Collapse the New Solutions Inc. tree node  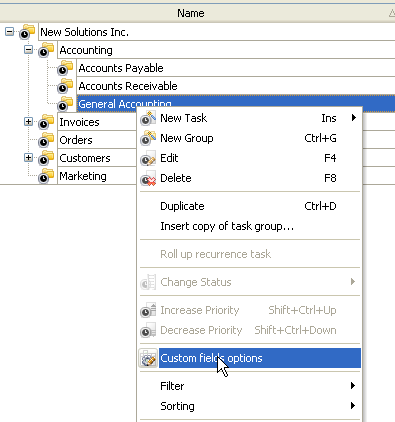pyautogui.click(x=10, y=32)
